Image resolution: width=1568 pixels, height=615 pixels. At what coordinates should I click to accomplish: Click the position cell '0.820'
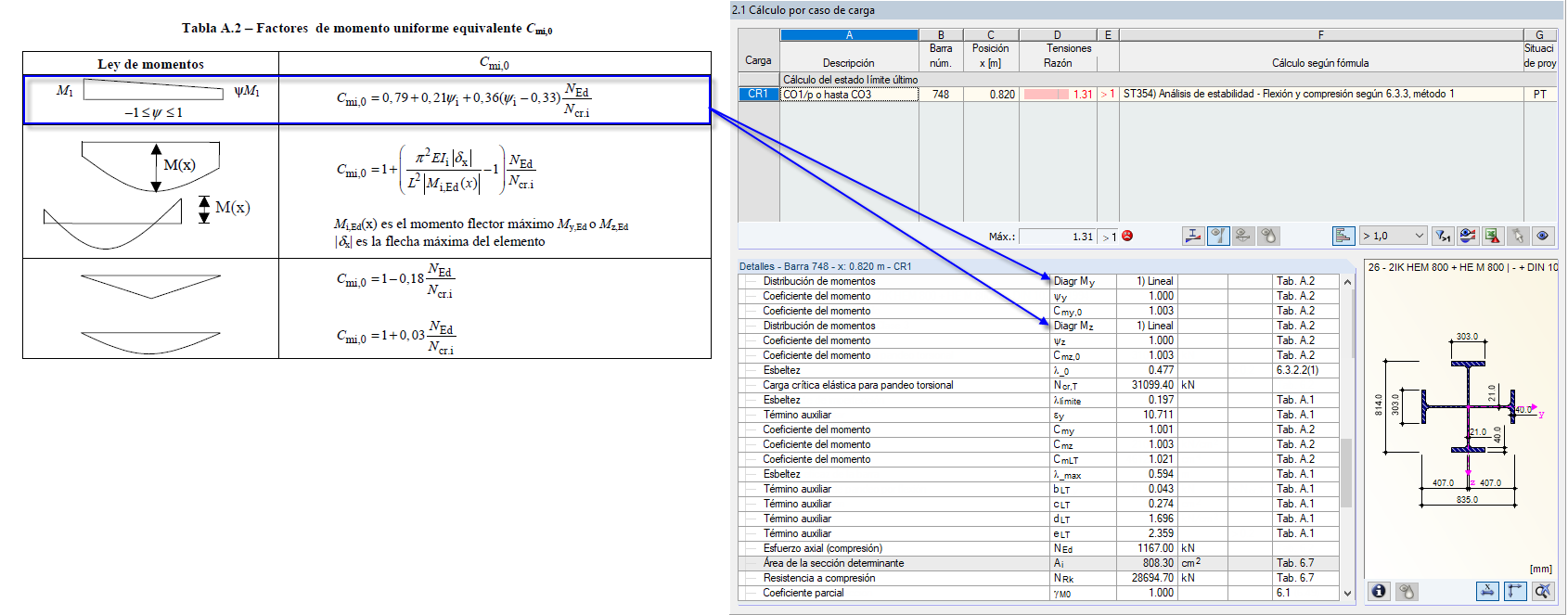(x=991, y=94)
